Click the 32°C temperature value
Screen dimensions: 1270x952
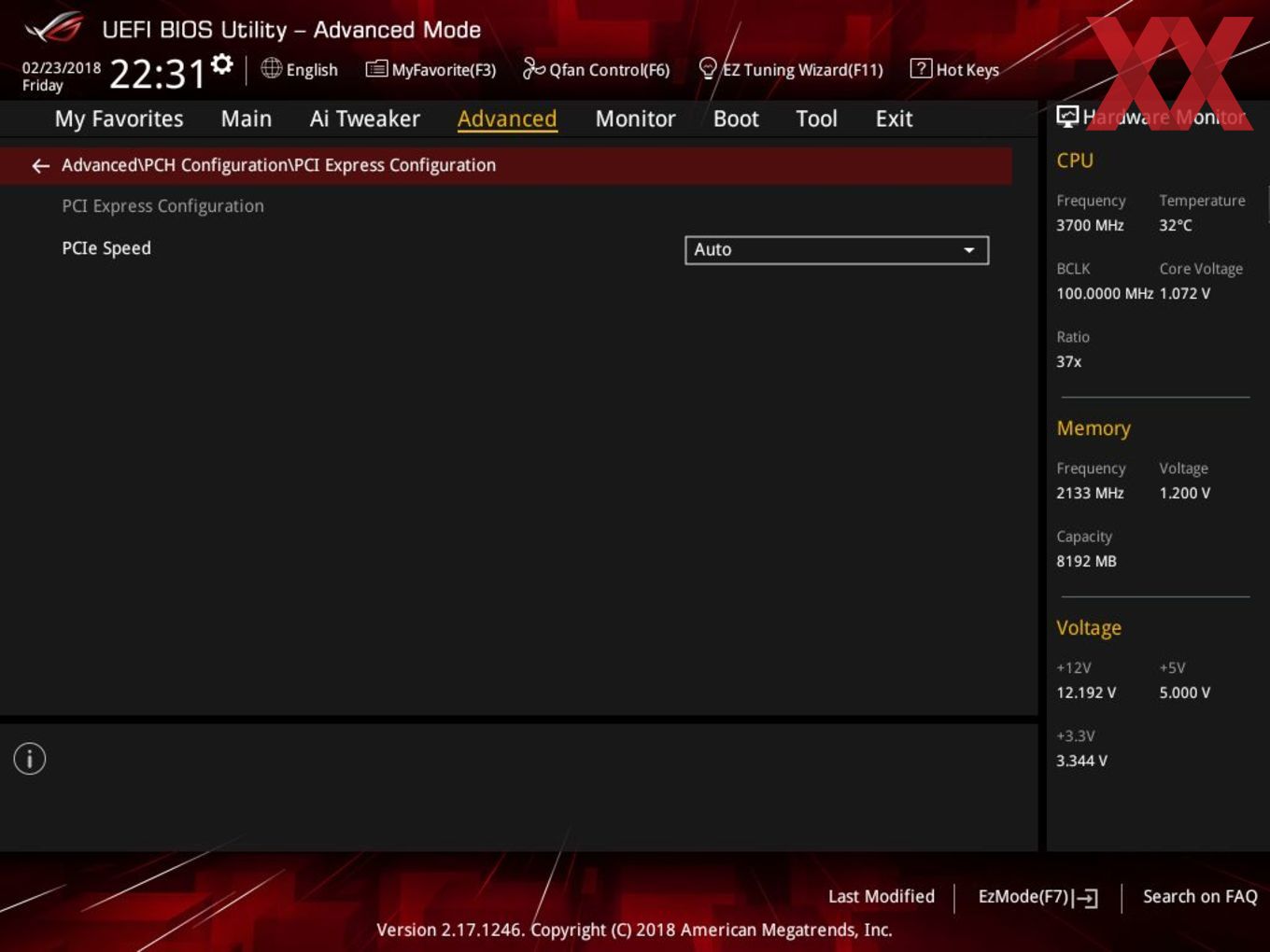(1176, 225)
